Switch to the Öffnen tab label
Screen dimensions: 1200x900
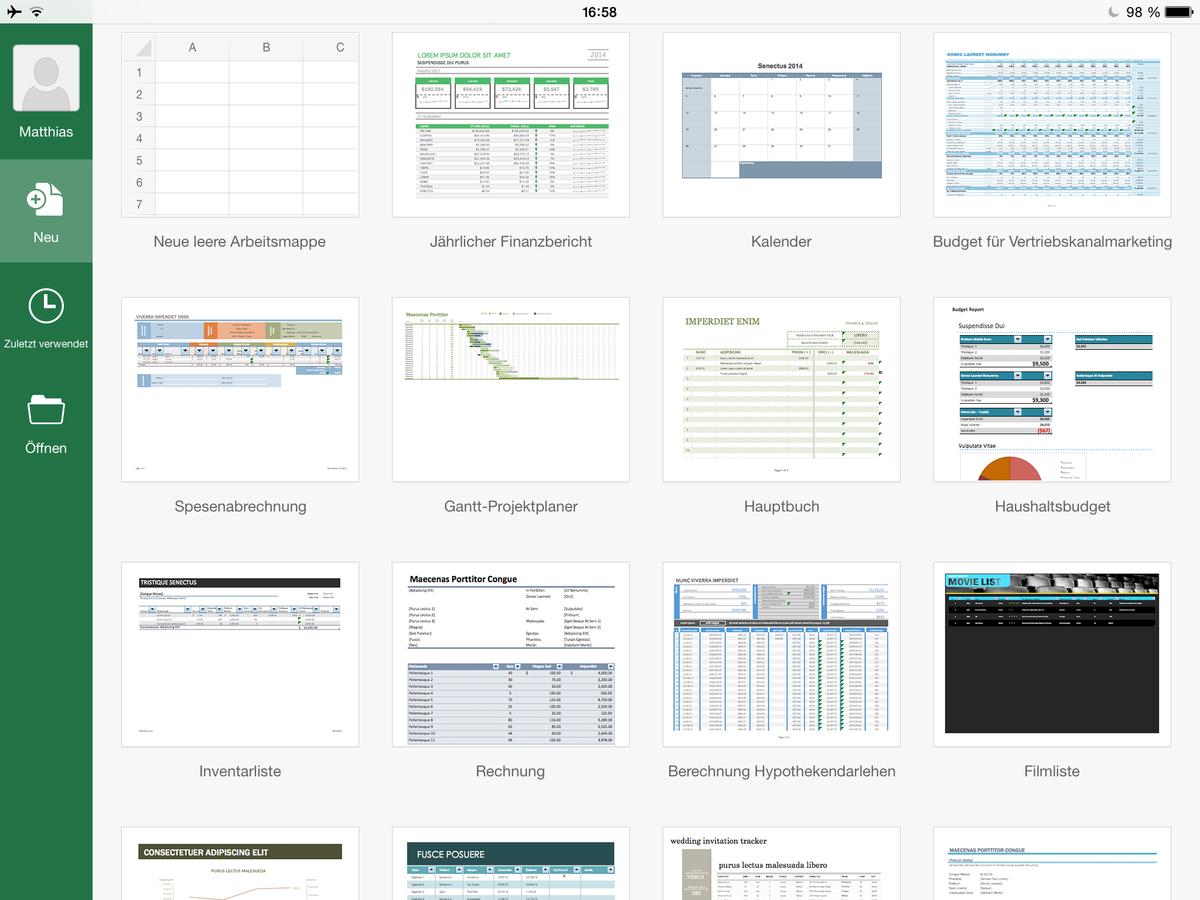(x=46, y=448)
